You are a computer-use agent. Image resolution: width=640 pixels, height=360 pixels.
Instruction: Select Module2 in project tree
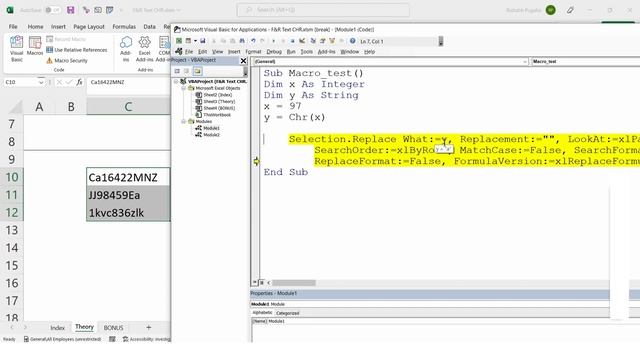pyautogui.click(x=211, y=134)
